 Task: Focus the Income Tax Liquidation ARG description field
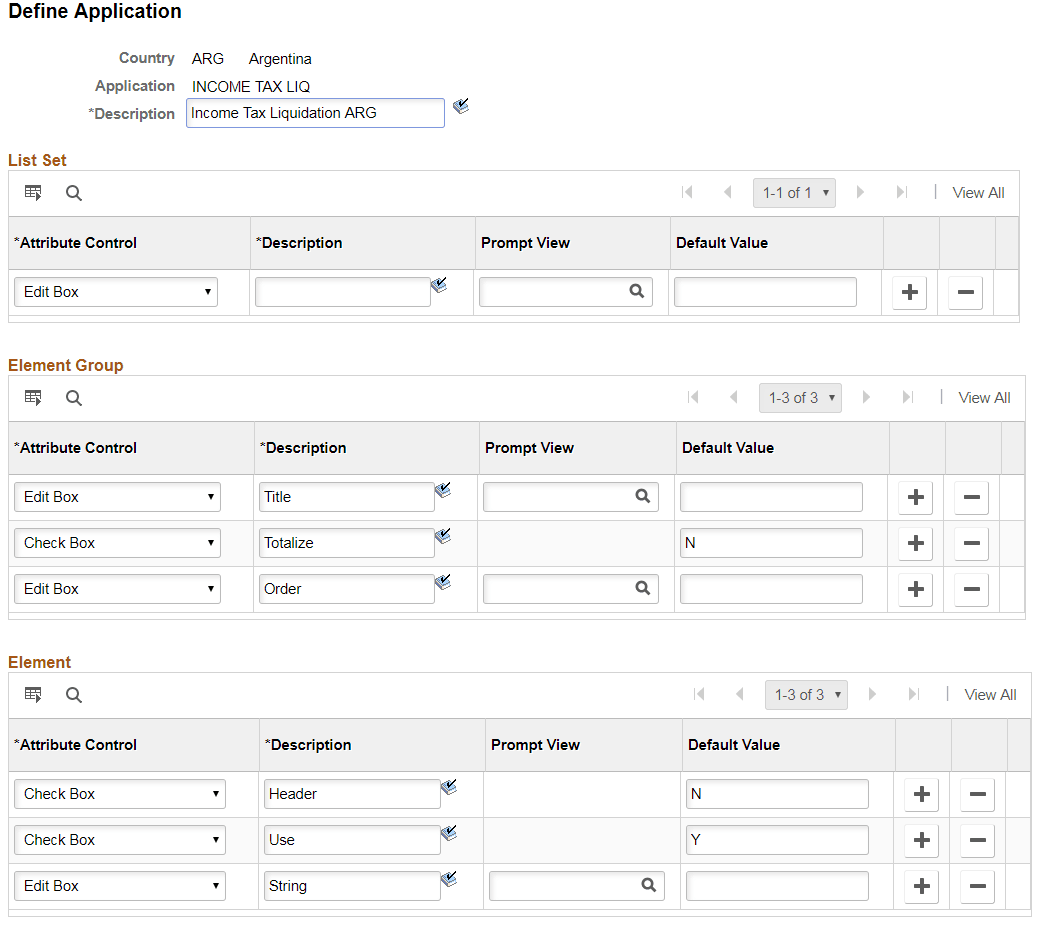pos(315,113)
